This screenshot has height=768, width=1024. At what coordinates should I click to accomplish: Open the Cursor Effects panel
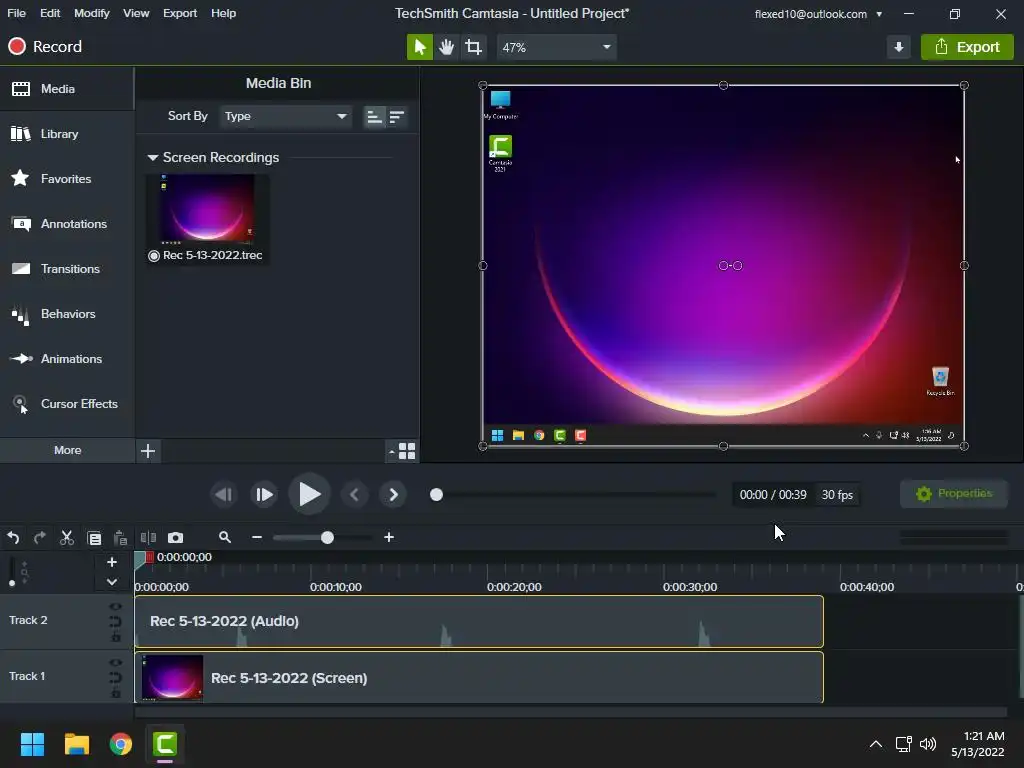(x=67, y=404)
